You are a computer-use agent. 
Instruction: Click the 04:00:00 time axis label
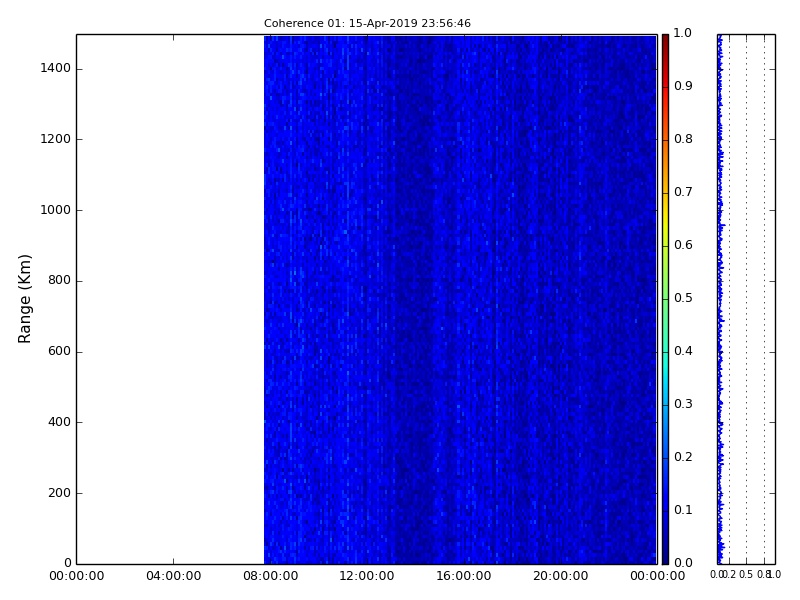[x=173, y=576]
